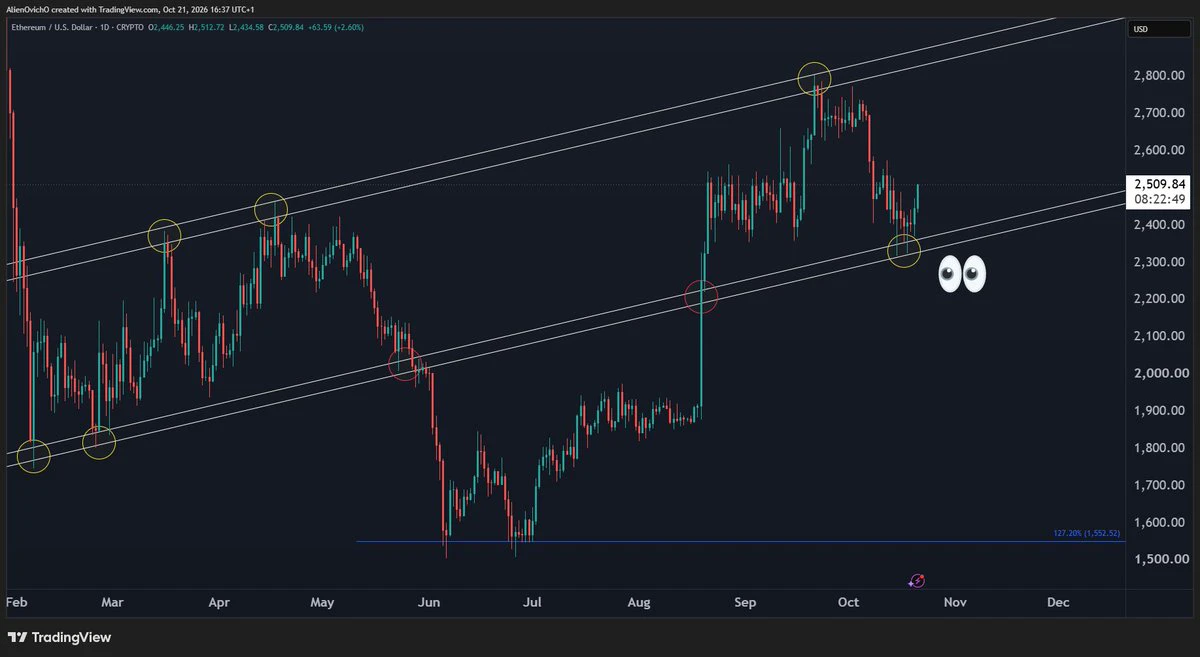Screen dimensions: 1200x657
Task: Click the Dec label on time axis
Action: (1058, 603)
